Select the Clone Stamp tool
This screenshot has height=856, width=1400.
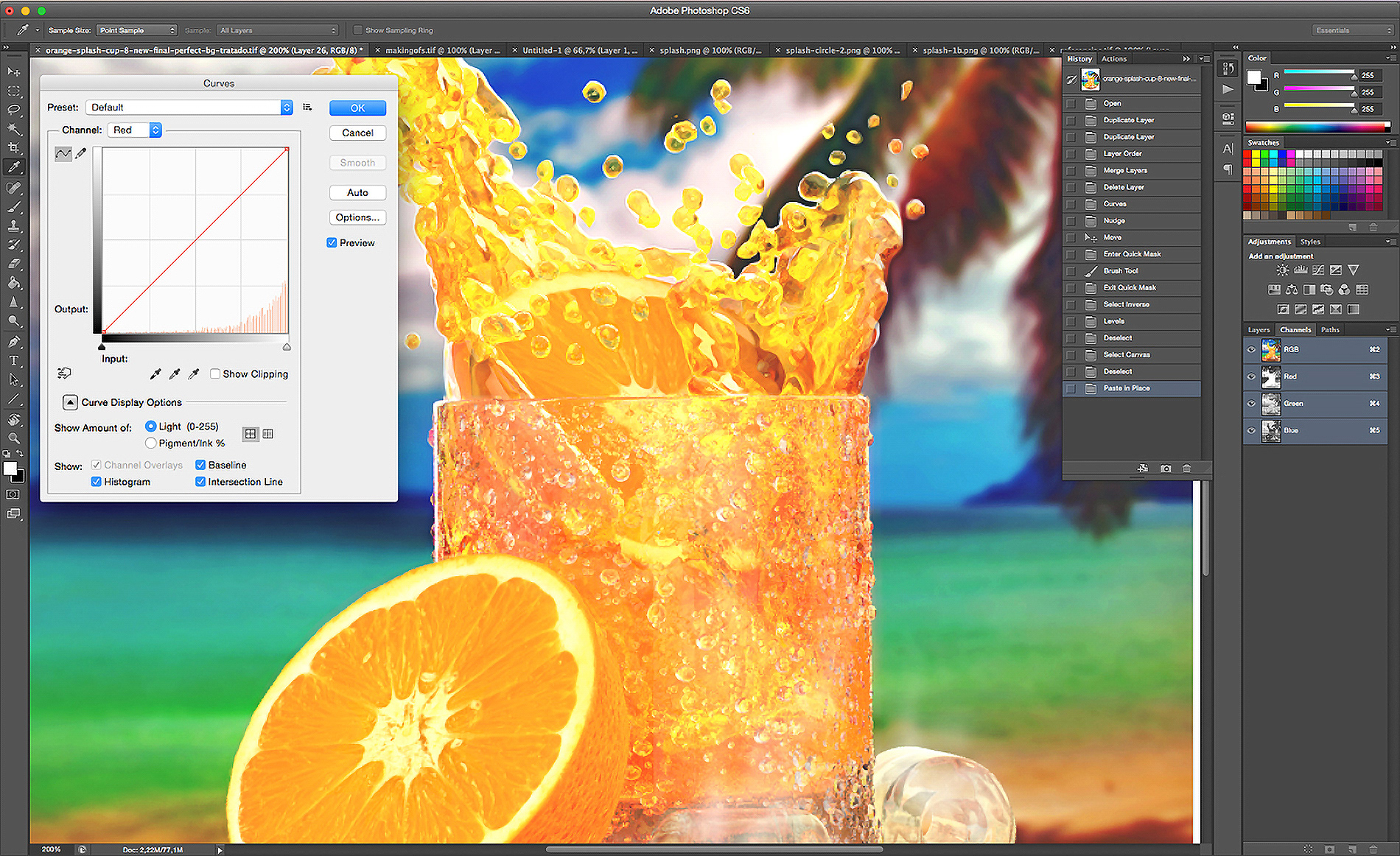coord(13,225)
